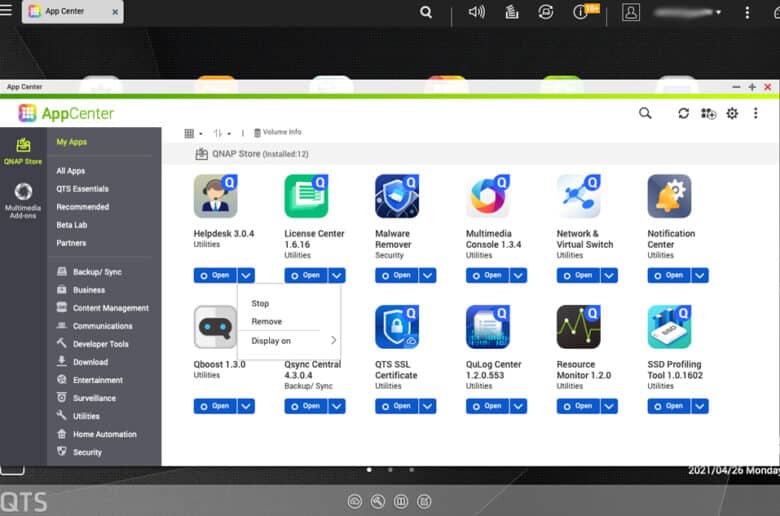This screenshot has width=780, height=516.
Task: Open QTS SSL Certificate with Open button
Action: (396, 406)
